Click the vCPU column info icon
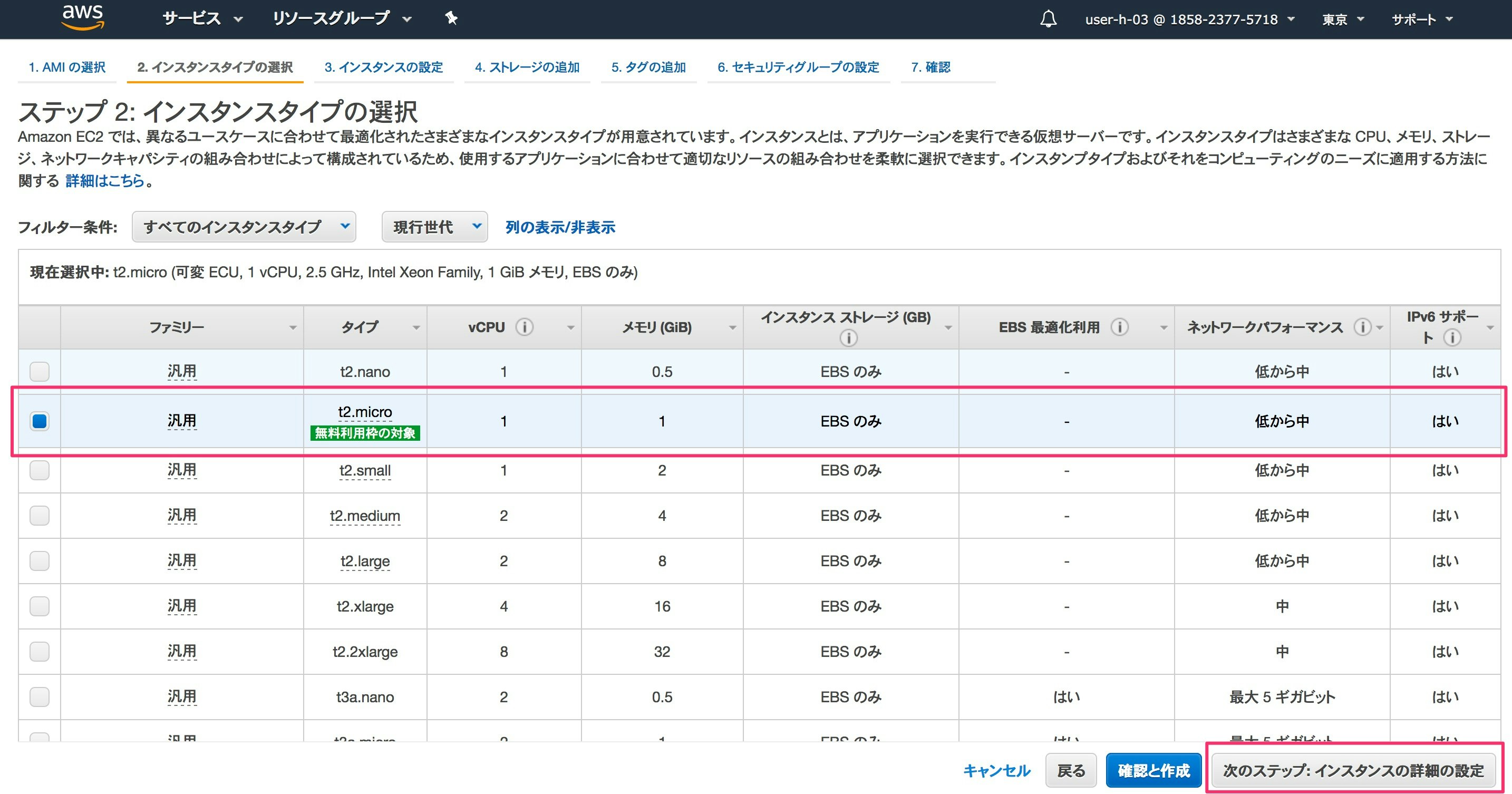1512x794 pixels. (x=524, y=327)
